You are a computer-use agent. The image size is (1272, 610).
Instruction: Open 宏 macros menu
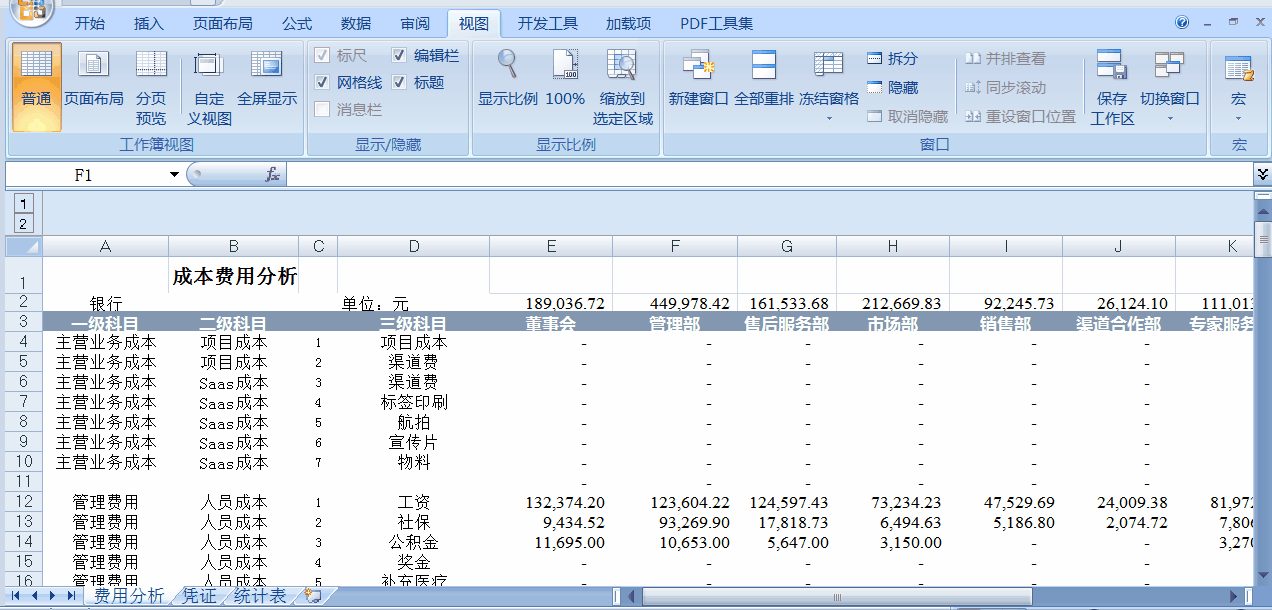coord(1239,86)
